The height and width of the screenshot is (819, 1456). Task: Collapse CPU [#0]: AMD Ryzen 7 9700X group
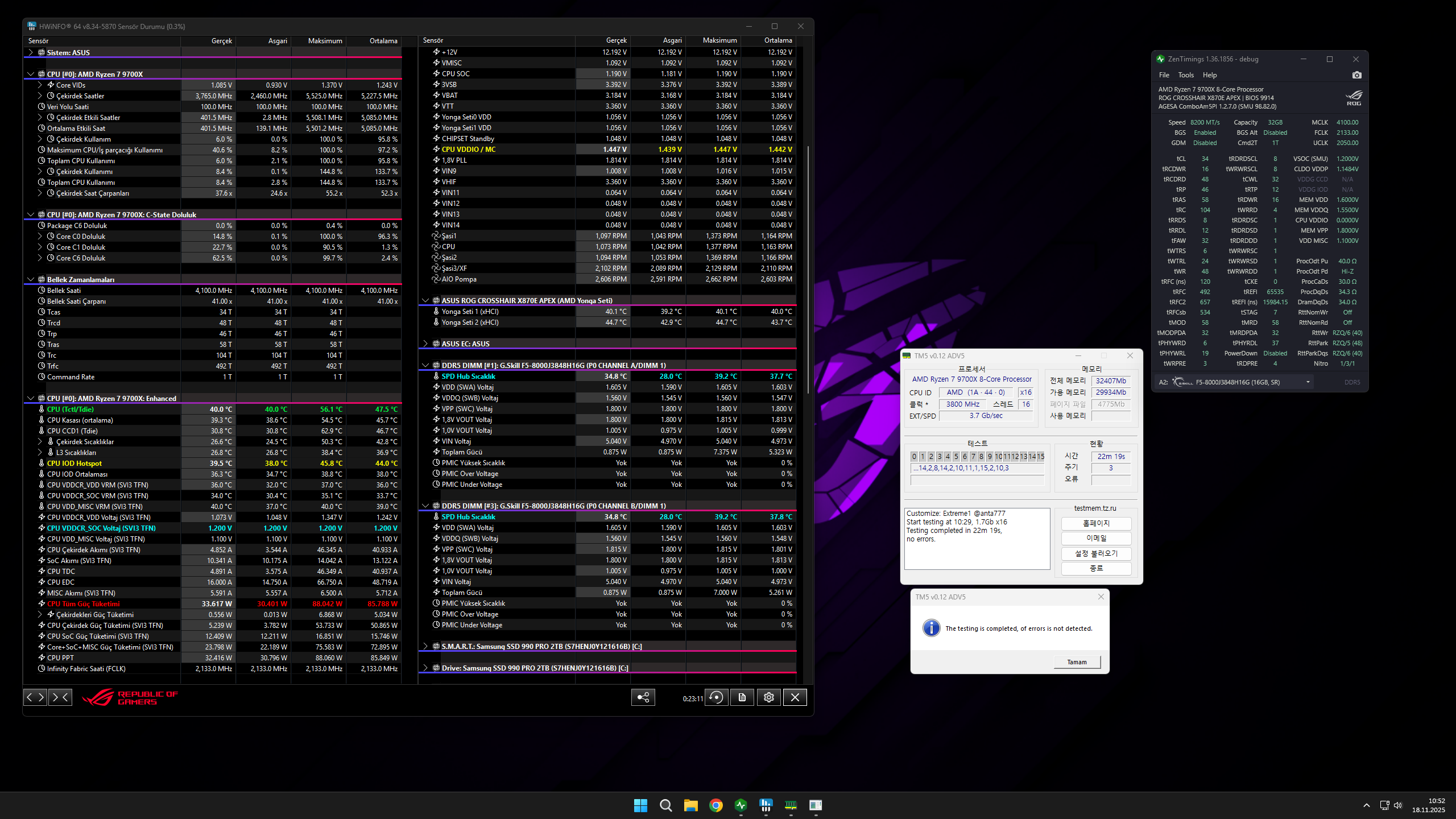(30, 75)
